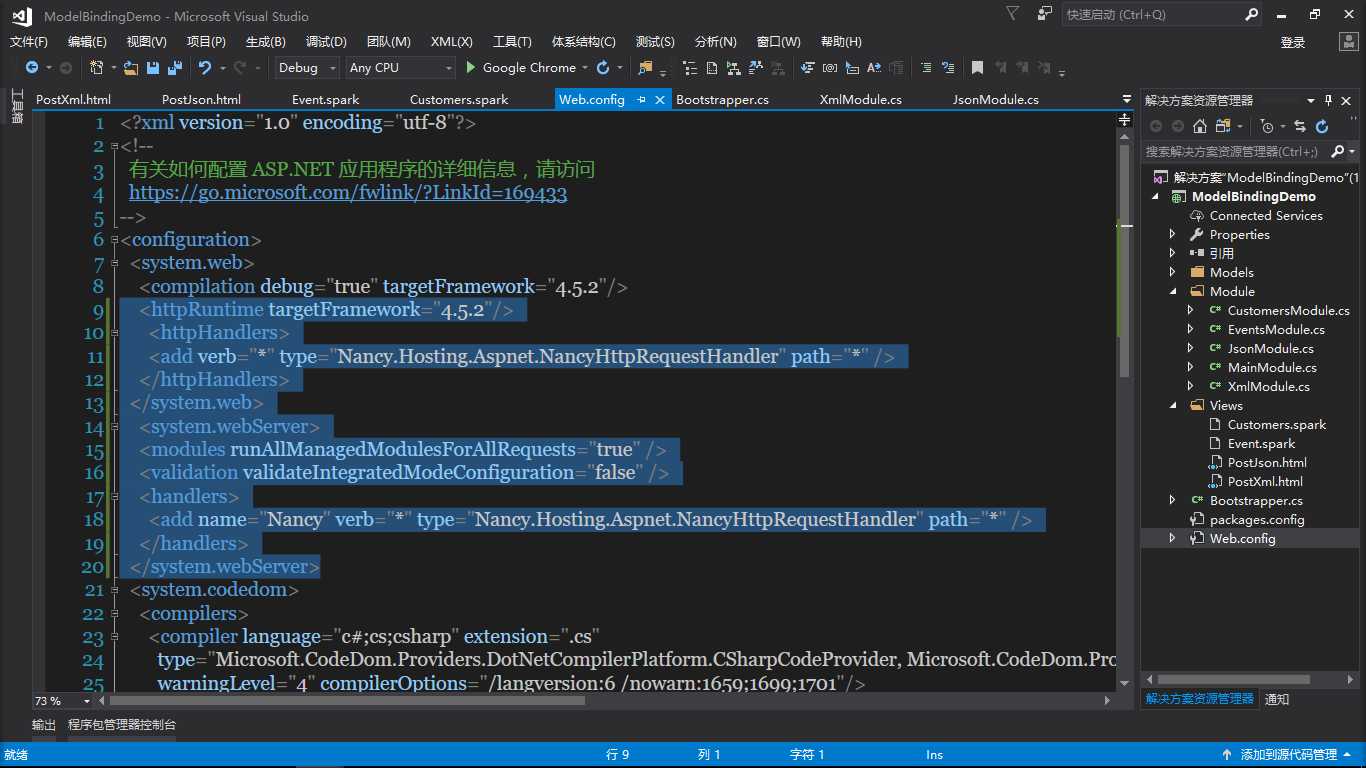The height and width of the screenshot is (768, 1366).
Task: Click the Home icon in Solution Explorer
Action: (1200, 126)
